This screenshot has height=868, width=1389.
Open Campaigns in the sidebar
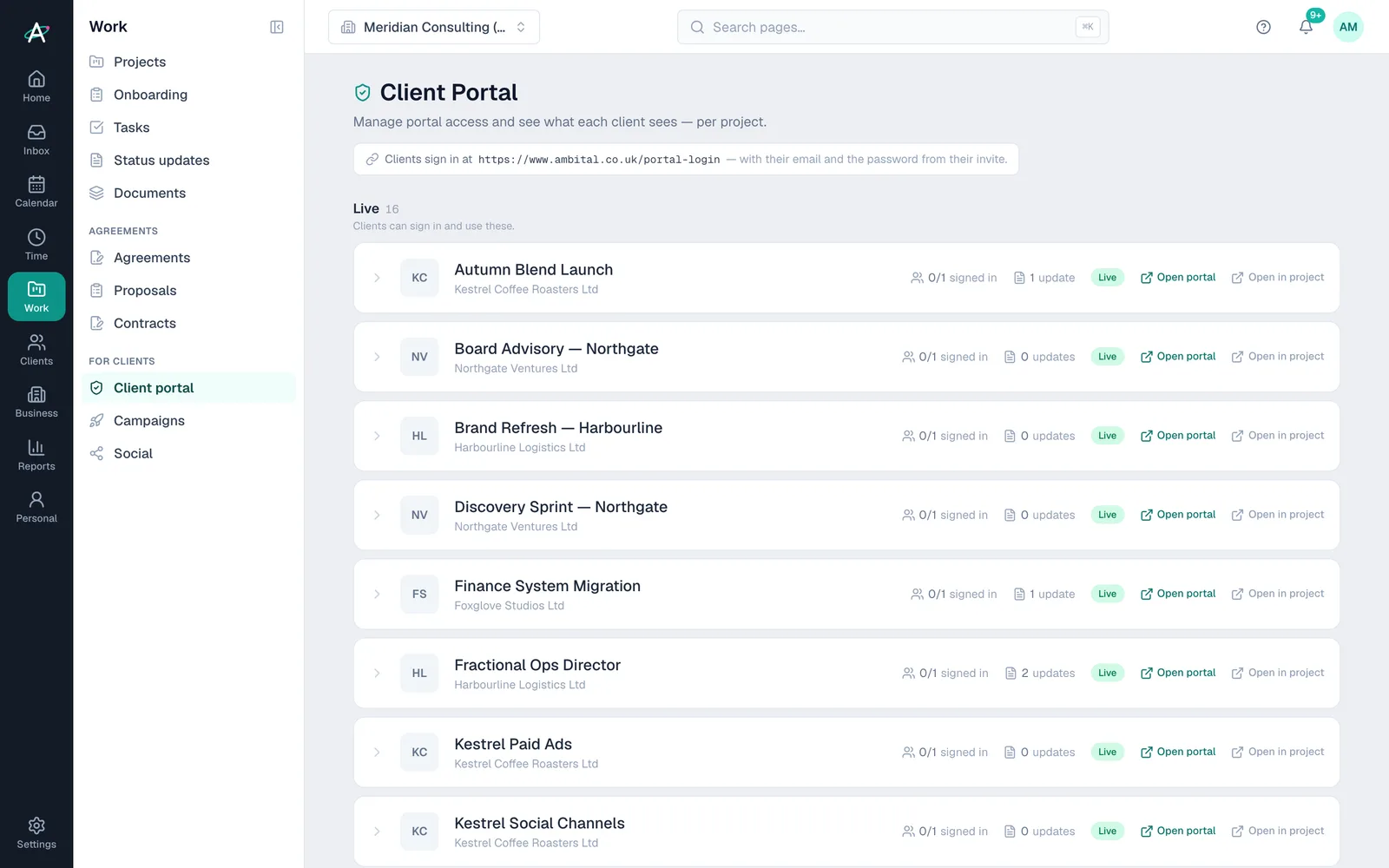[188, 421]
